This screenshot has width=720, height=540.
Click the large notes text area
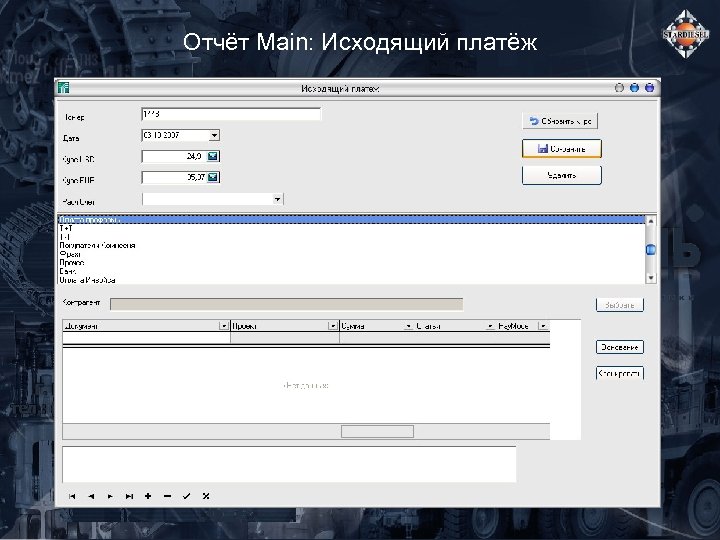pyautogui.click(x=289, y=464)
